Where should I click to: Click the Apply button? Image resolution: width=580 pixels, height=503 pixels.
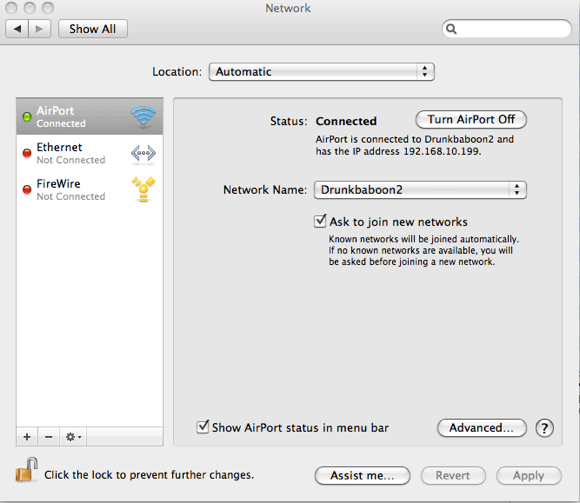coord(529,475)
